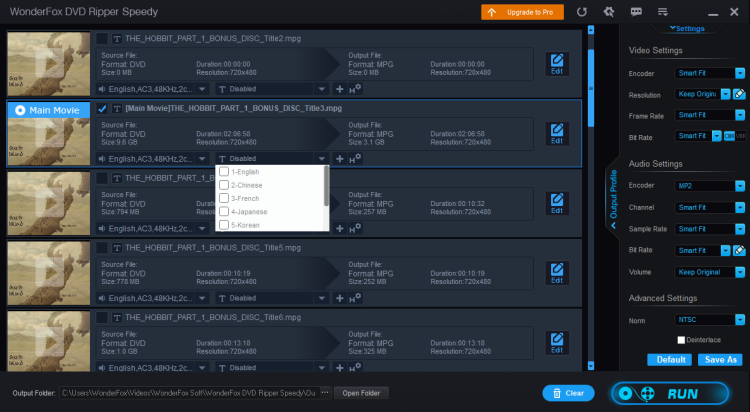This screenshot has height=412, width=750.
Task: Click the refresh icon in the title bar
Action: pyautogui.click(x=583, y=12)
